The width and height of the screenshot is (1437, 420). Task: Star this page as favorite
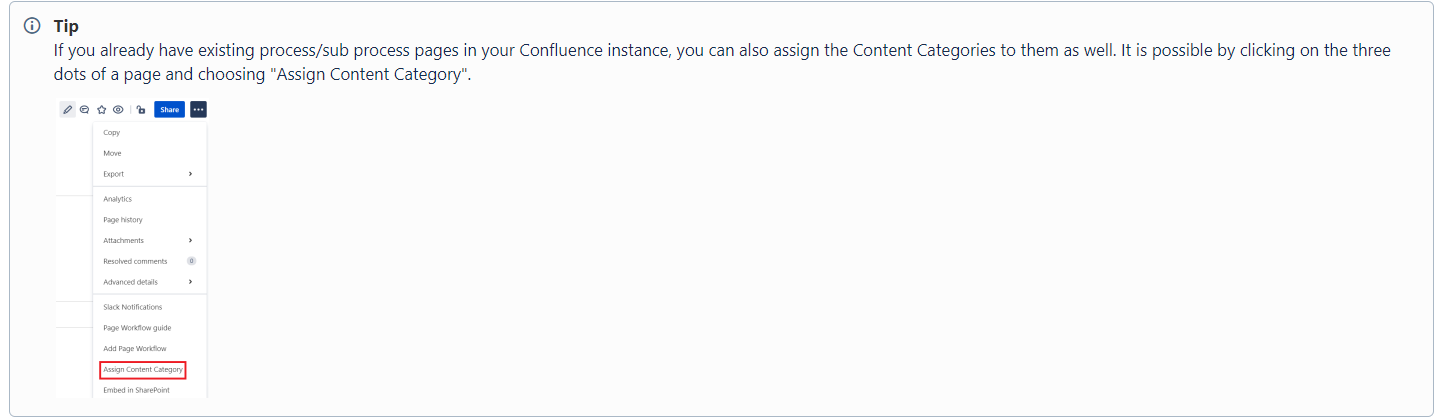point(101,110)
